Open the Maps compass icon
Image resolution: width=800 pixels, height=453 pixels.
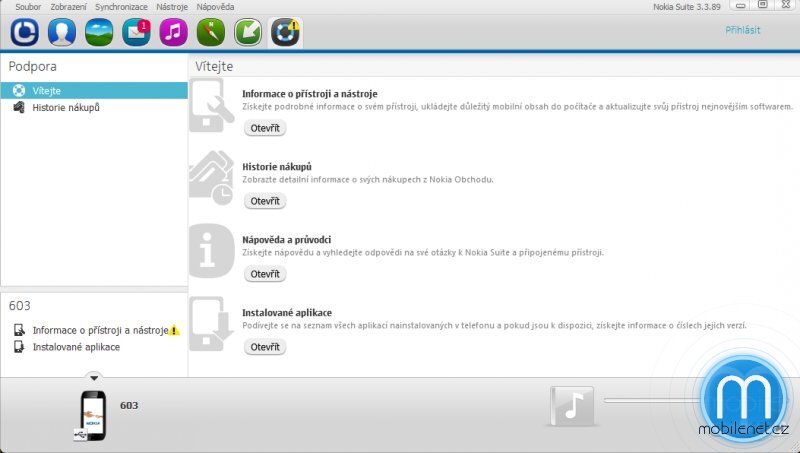tap(210, 32)
